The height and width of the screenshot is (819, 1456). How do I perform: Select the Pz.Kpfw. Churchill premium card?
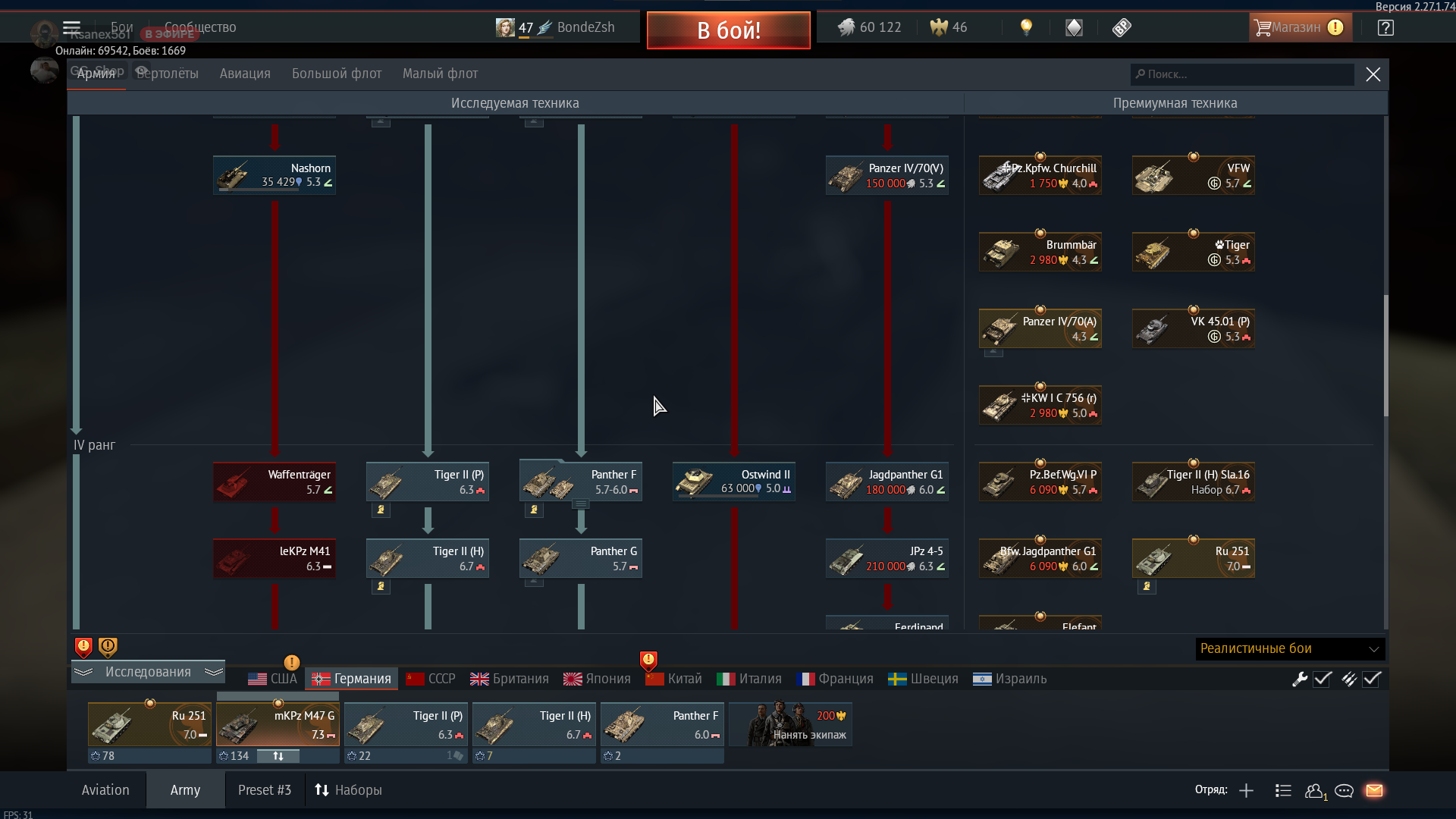tap(1040, 175)
